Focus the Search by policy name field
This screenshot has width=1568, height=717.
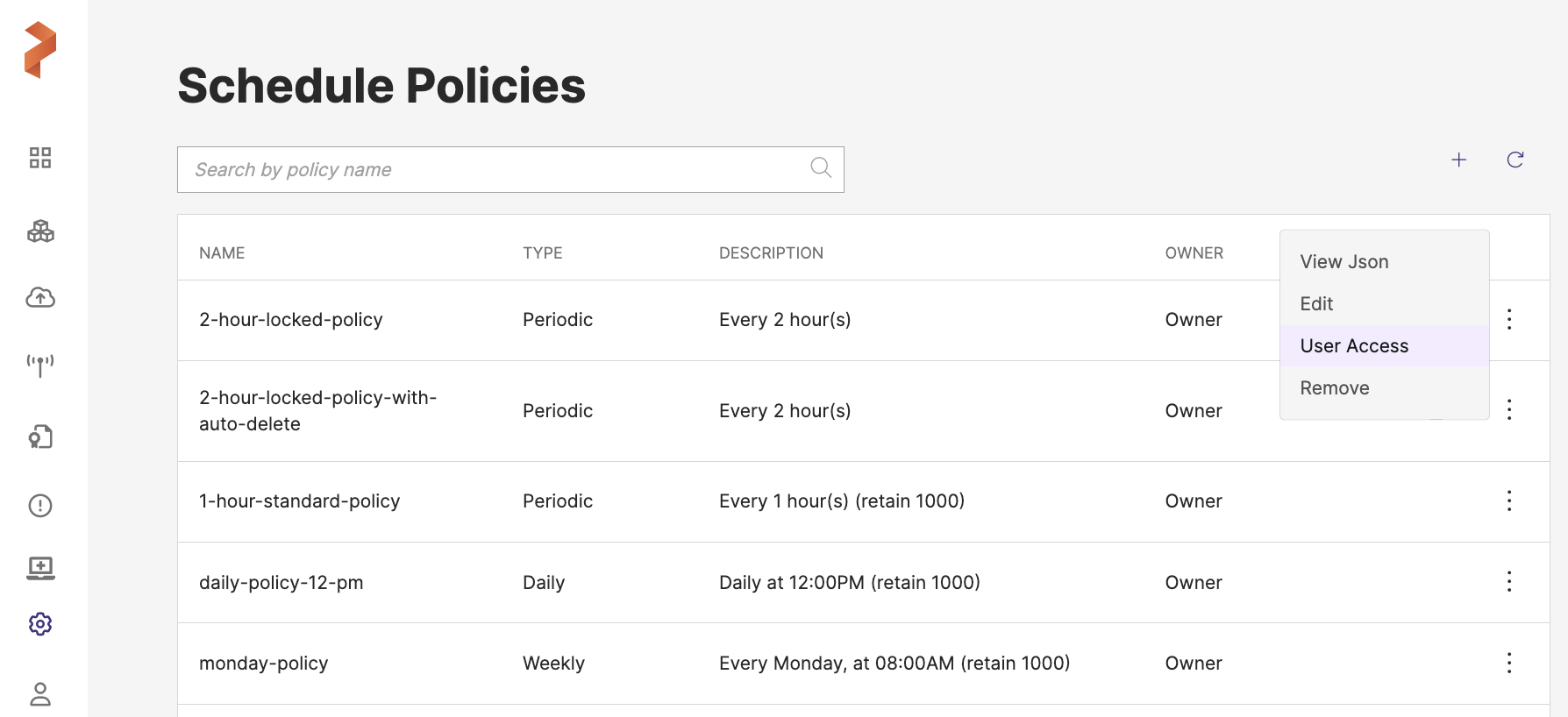[x=491, y=169]
